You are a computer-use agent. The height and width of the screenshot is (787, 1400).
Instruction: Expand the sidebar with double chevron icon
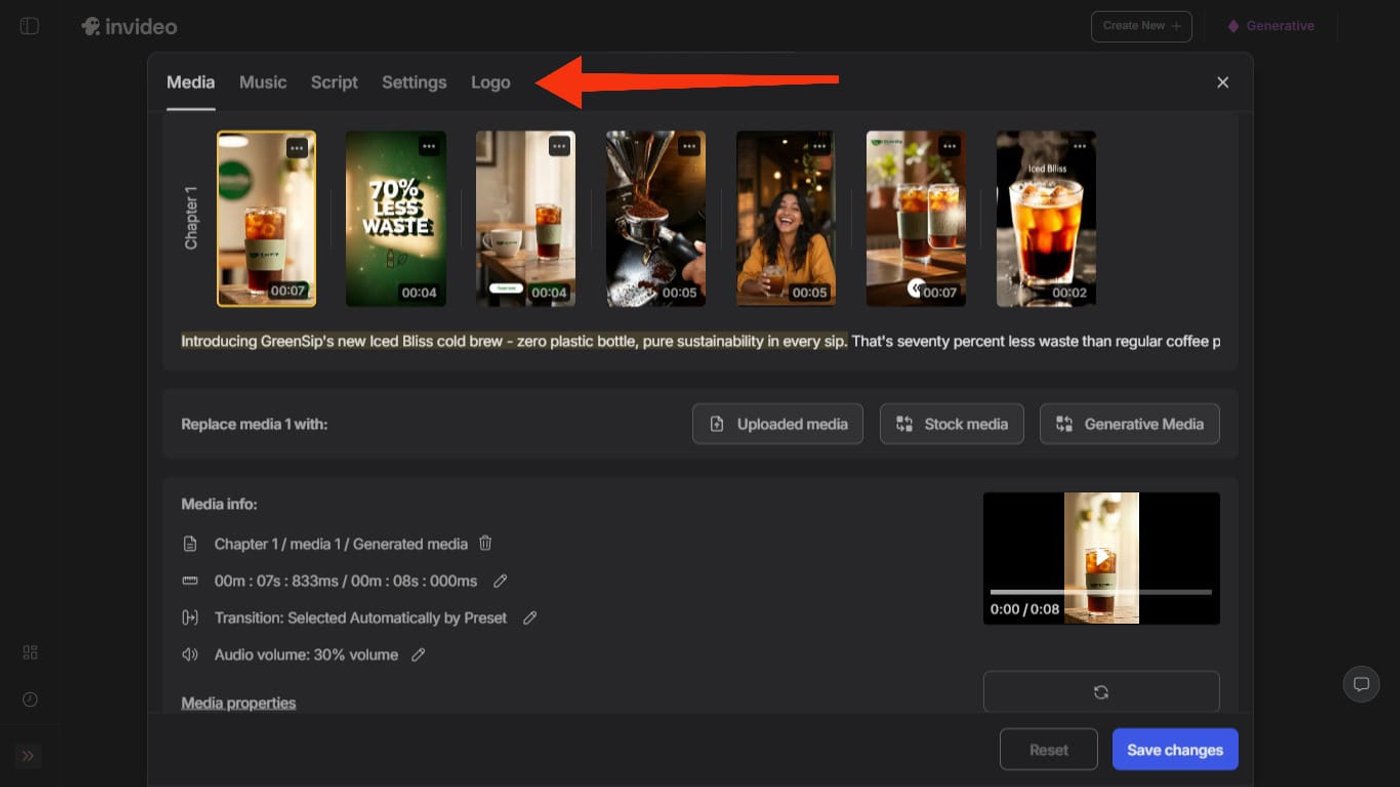pos(28,756)
